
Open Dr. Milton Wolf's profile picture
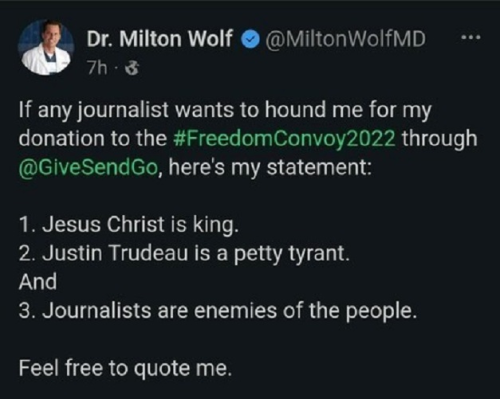(46, 47)
